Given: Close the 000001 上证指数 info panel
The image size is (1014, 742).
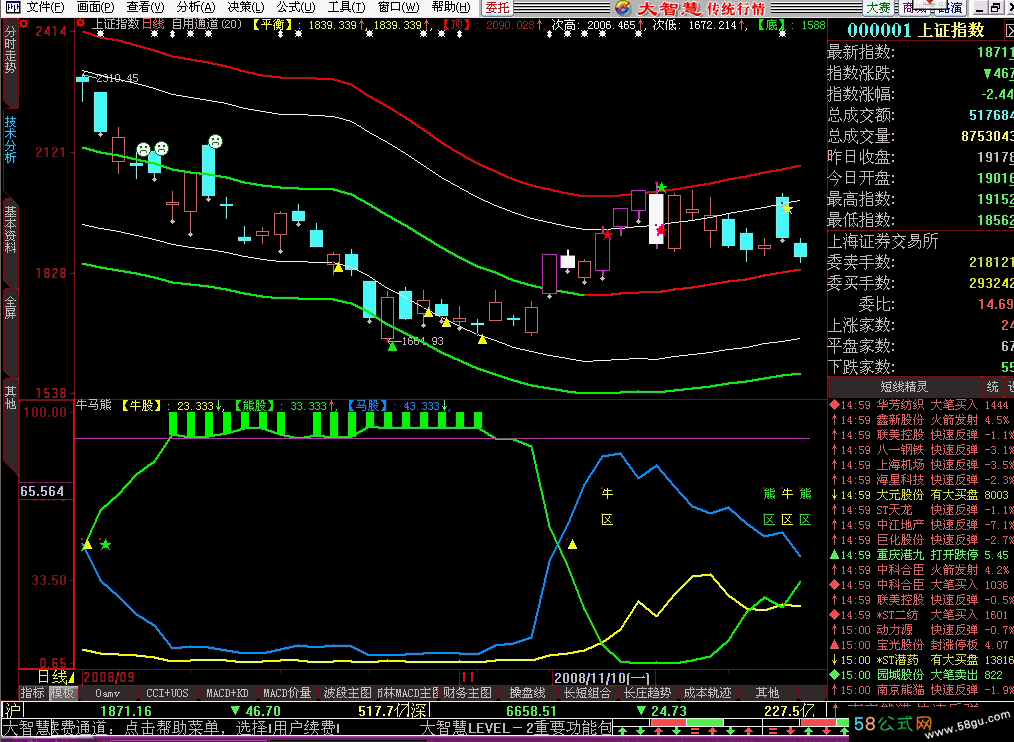Looking at the screenshot, I should (x=1009, y=30).
